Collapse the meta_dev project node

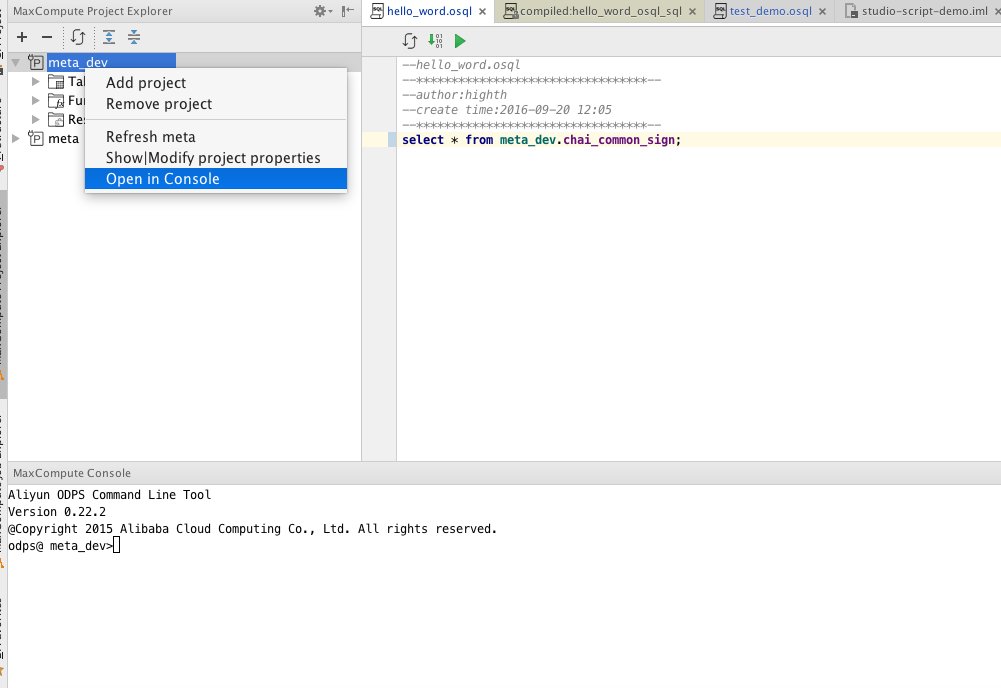[16, 63]
